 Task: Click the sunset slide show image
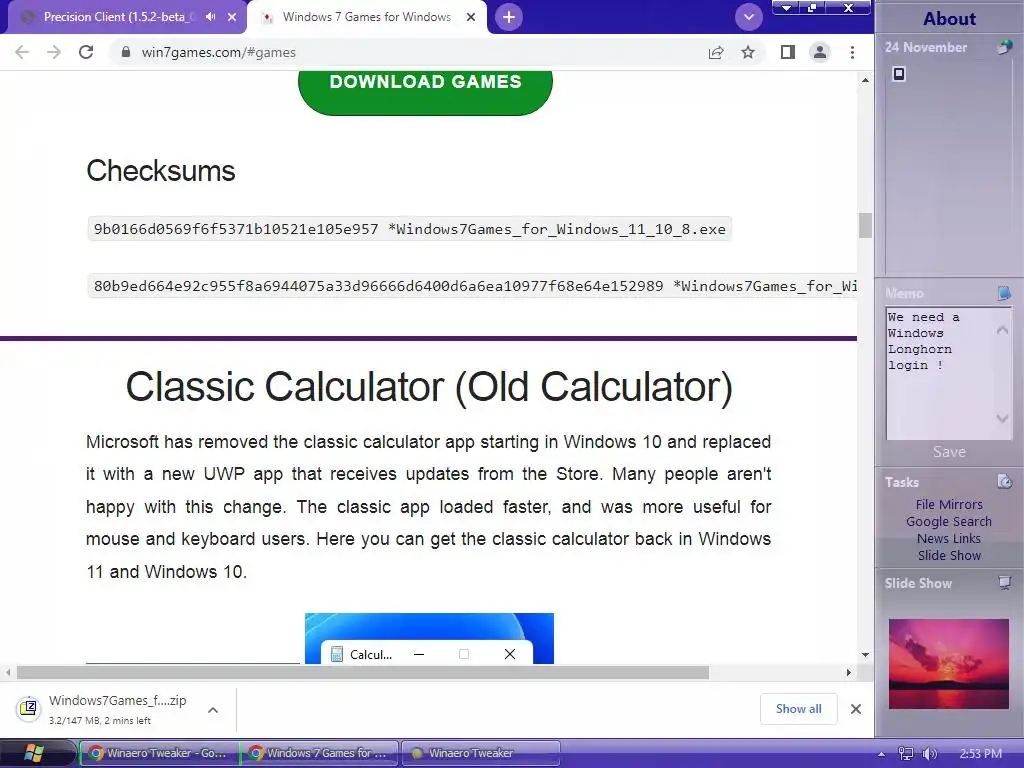pyautogui.click(x=949, y=664)
